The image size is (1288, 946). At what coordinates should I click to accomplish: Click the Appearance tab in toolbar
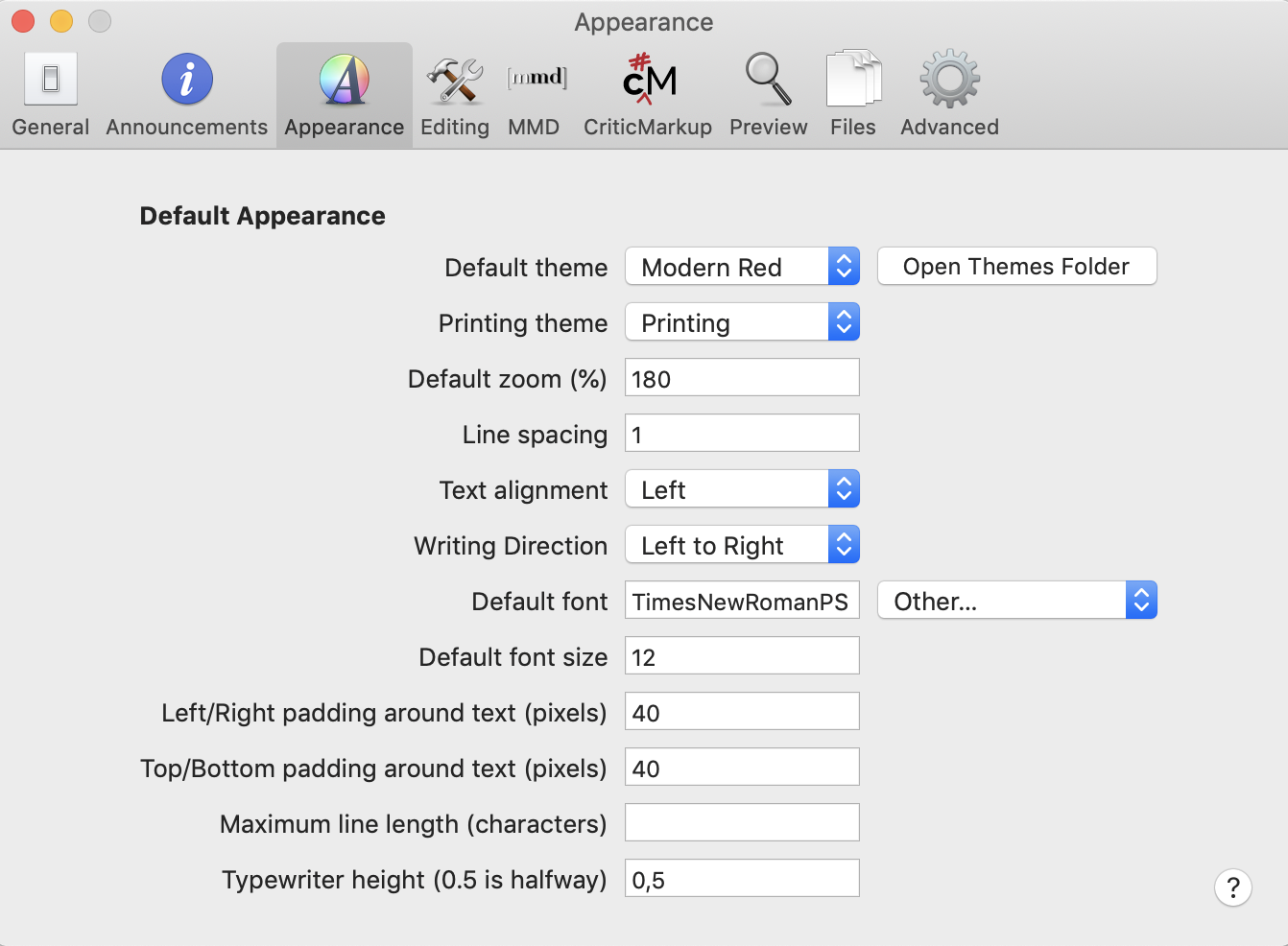pyautogui.click(x=344, y=95)
